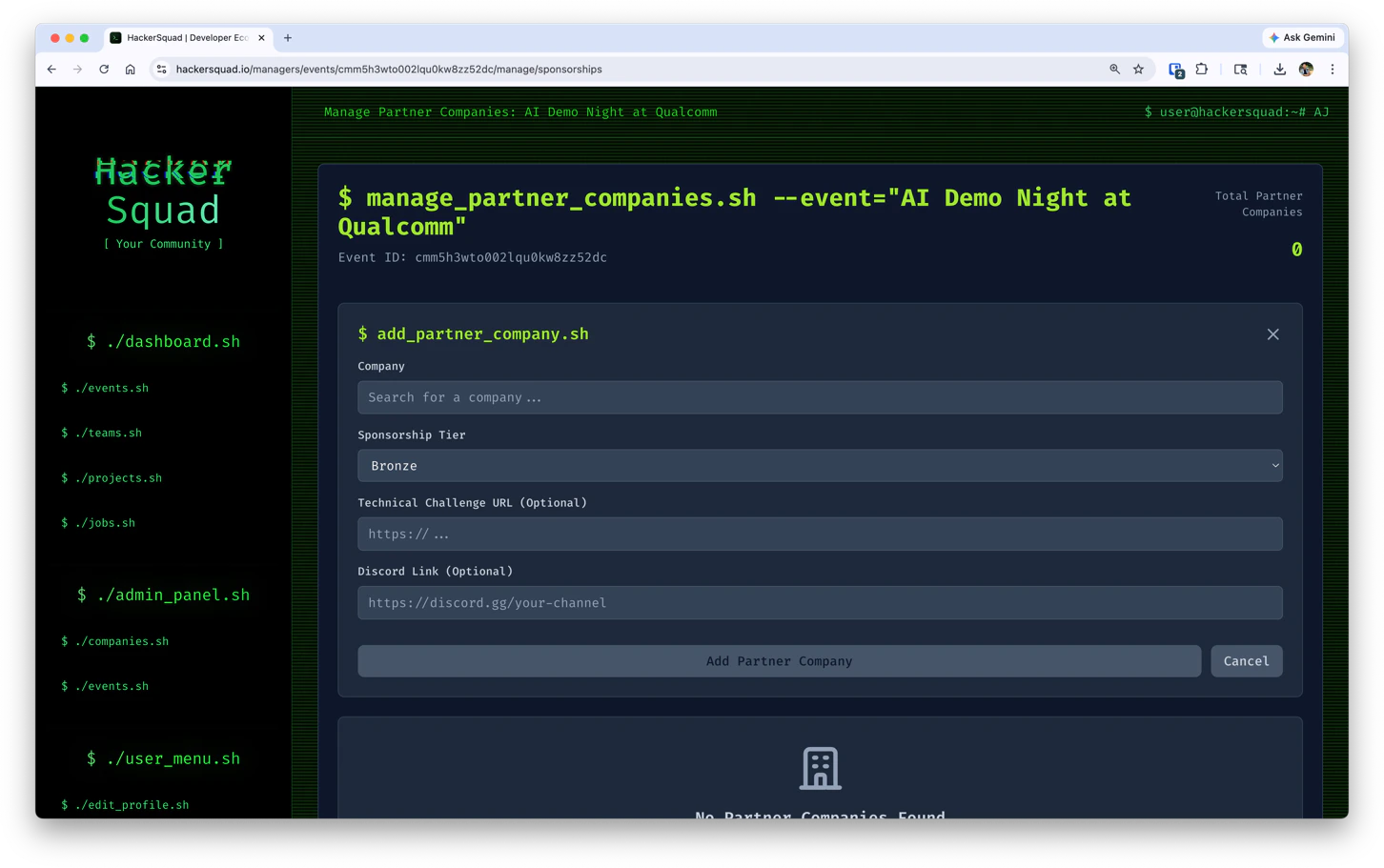Click the user@hackersquad AJ label

(x=1236, y=112)
